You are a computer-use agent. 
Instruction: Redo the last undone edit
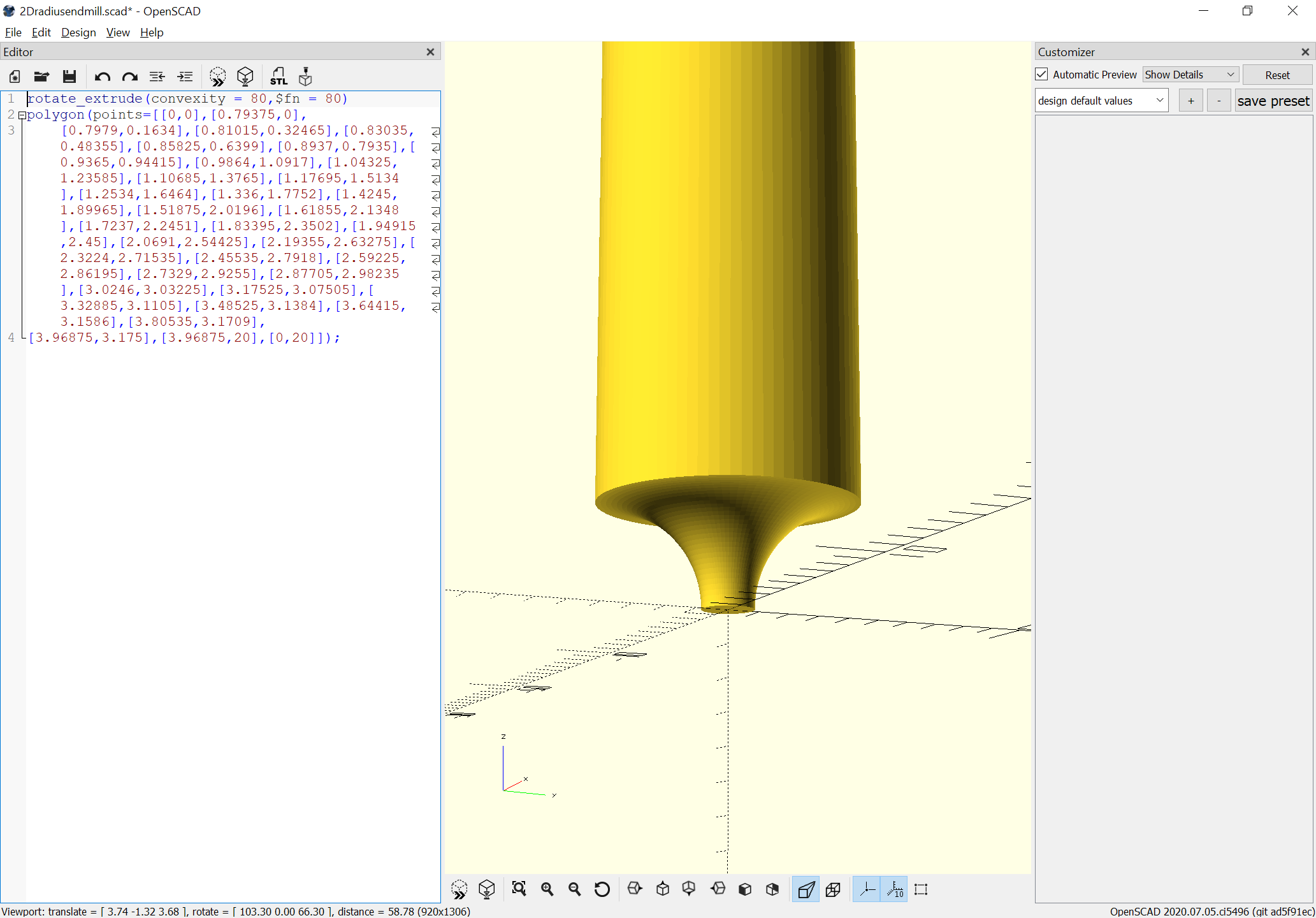(130, 76)
